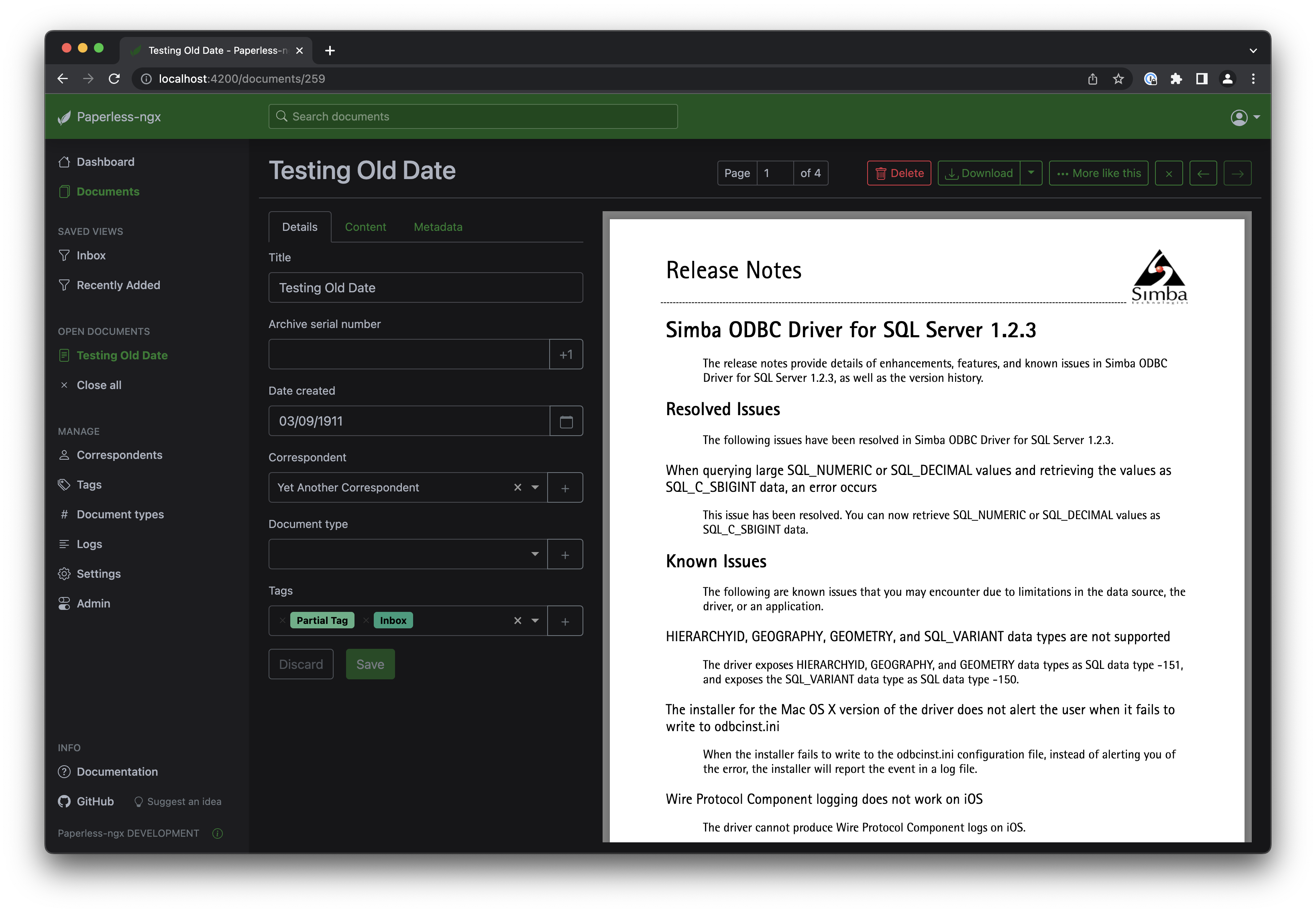Open the date created calendar picker
The height and width of the screenshot is (913, 1316).
click(x=566, y=421)
